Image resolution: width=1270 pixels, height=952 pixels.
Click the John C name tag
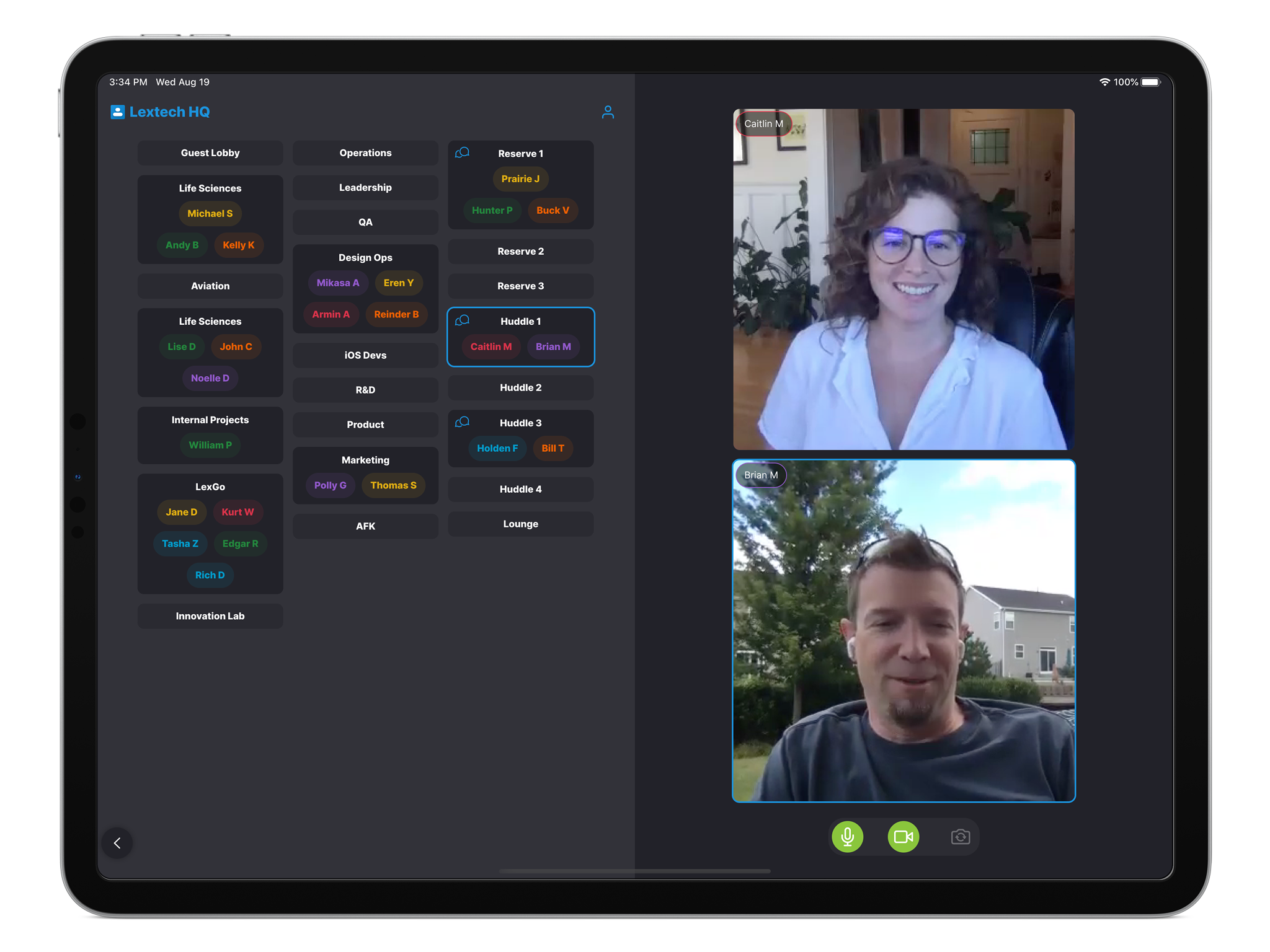click(x=236, y=347)
